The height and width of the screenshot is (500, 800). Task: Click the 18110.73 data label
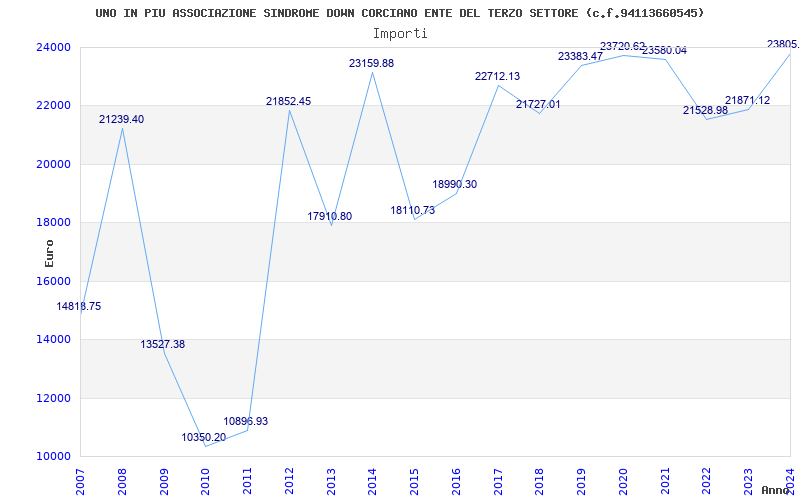coord(413,210)
